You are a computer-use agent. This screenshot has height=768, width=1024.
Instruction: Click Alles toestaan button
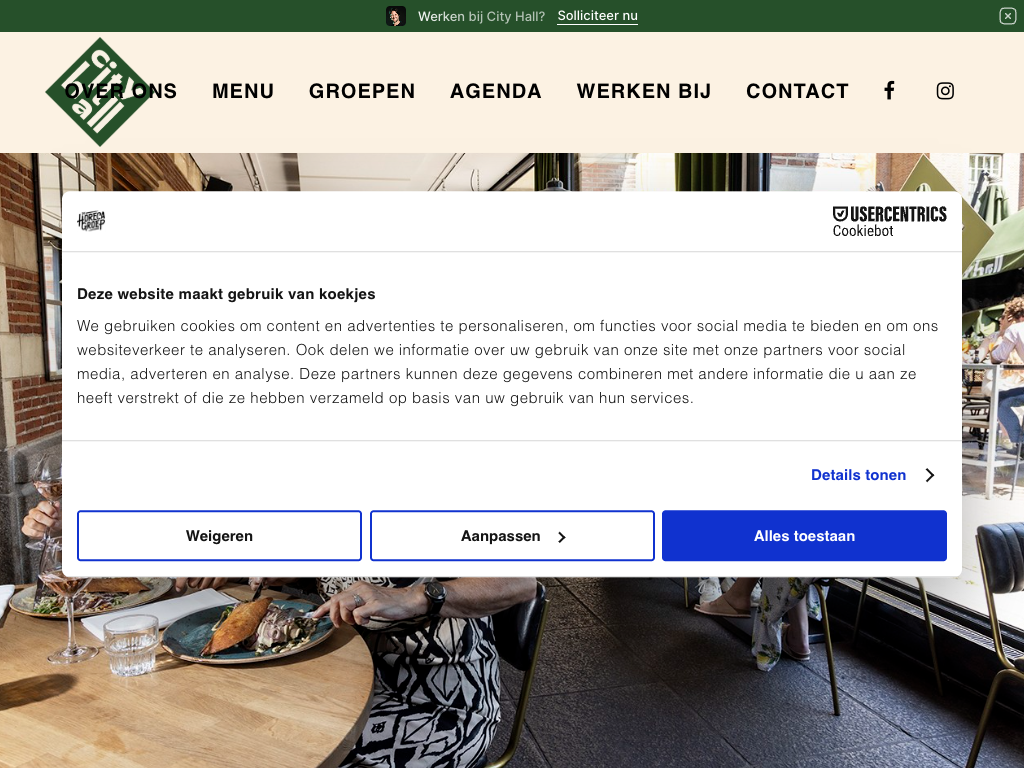tap(804, 536)
